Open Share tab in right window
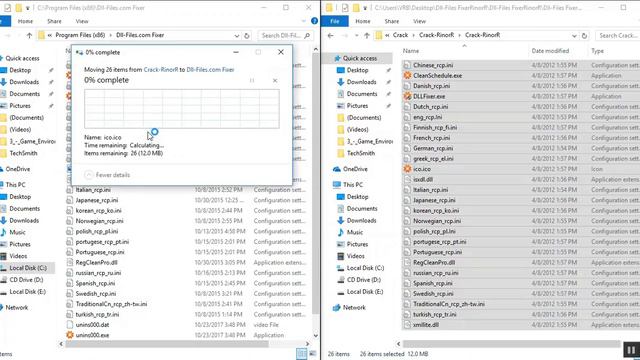Viewport: 640px width, 360px height. [391, 21]
